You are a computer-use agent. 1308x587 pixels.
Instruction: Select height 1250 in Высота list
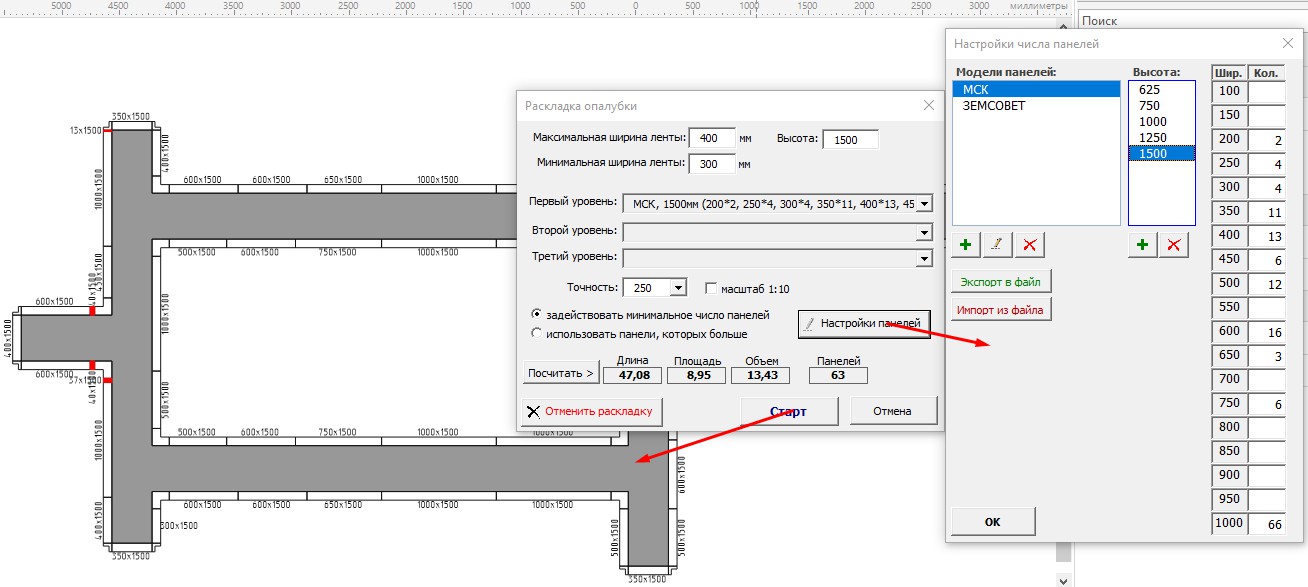[1162, 137]
